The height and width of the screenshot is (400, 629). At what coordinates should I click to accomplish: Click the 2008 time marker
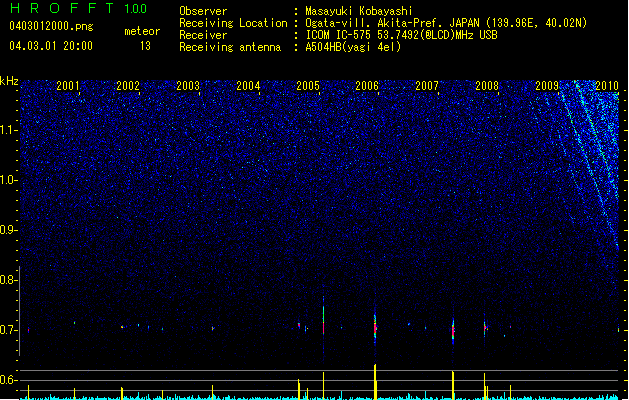[487, 86]
